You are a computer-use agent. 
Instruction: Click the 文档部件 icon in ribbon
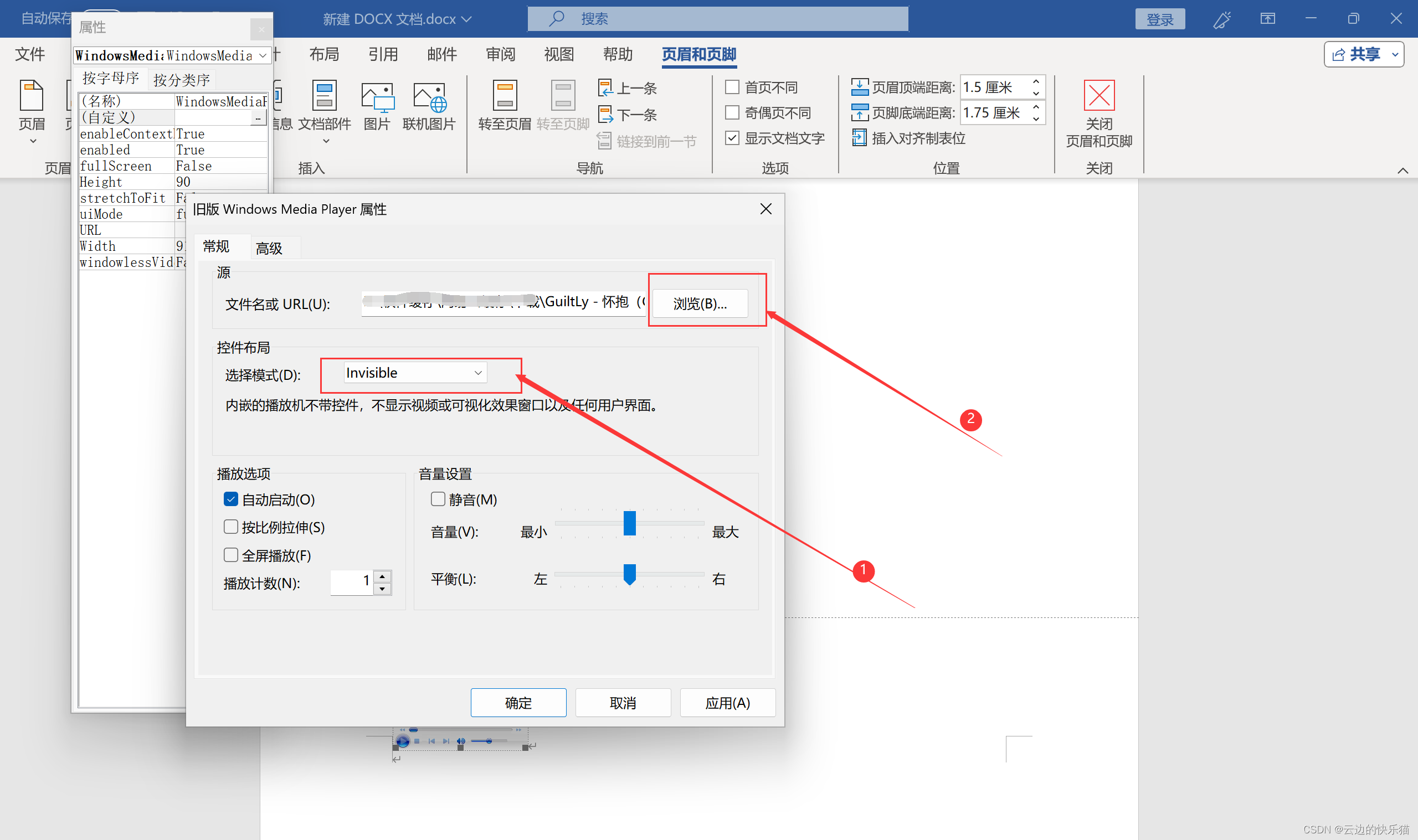pyautogui.click(x=325, y=96)
